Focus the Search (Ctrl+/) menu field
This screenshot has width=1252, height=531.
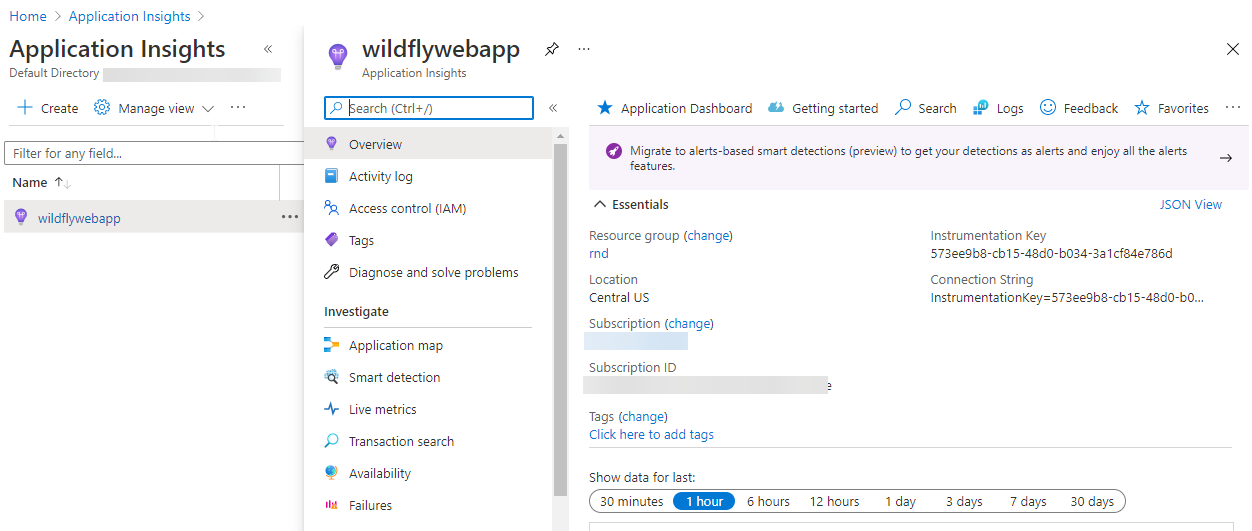pyautogui.click(x=429, y=108)
